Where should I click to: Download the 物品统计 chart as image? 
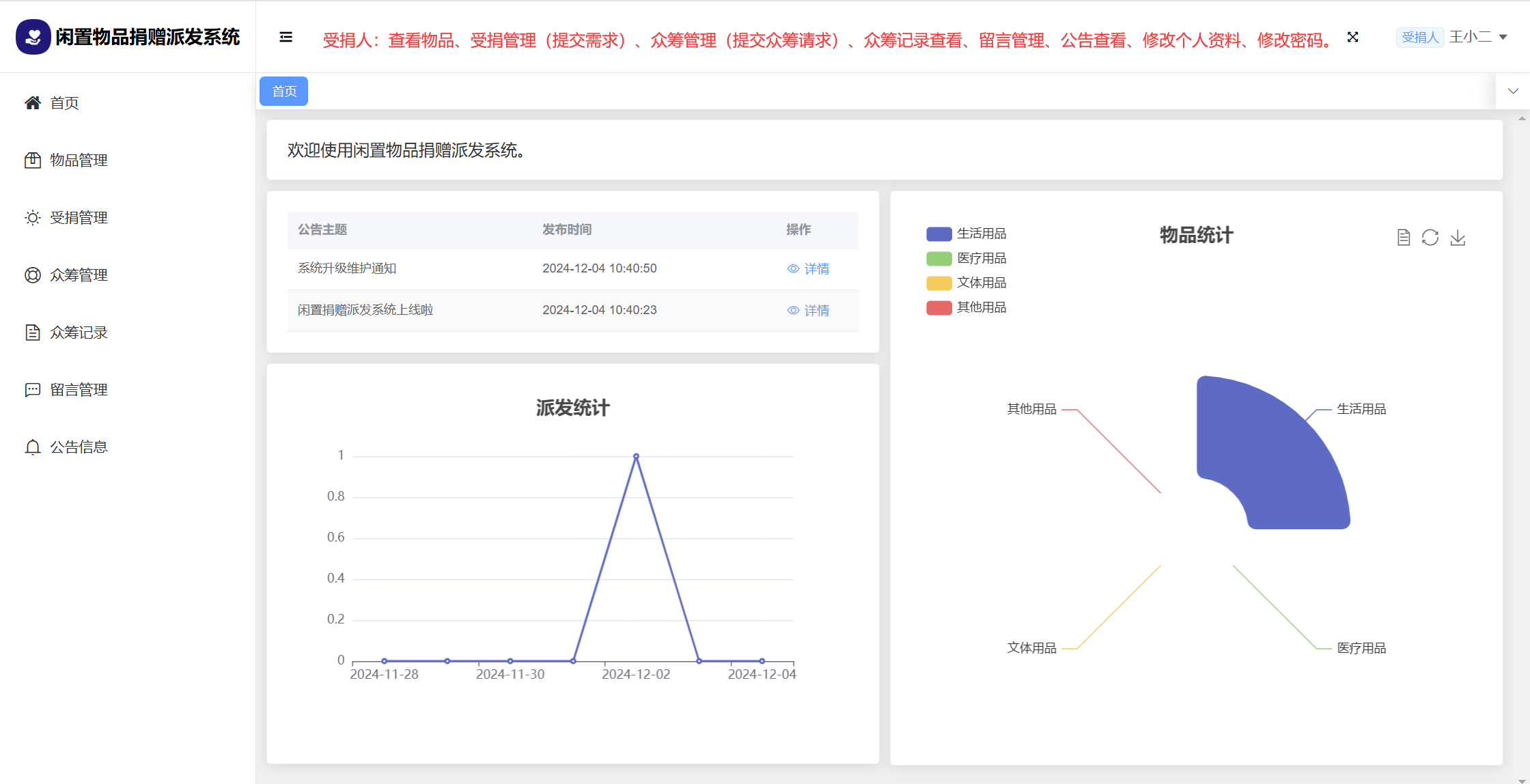pyautogui.click(x=1458, y=238)
